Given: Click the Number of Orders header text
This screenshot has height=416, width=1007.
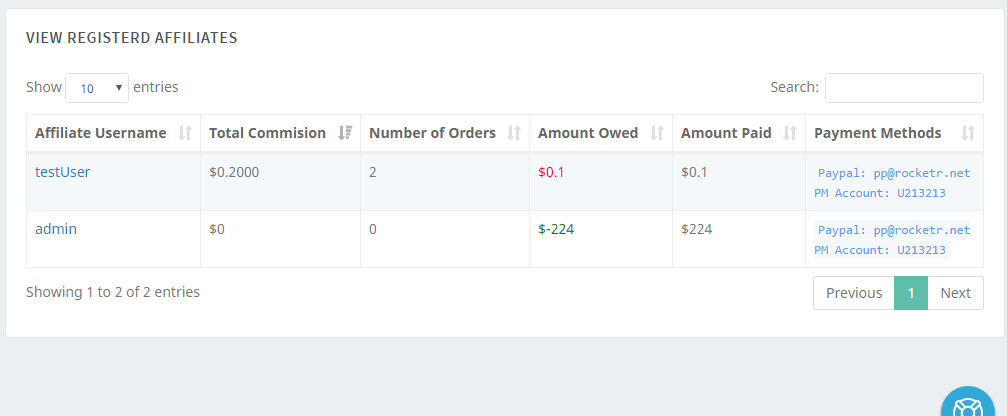Looking at the screenshot, I should (x=432, y=133).
